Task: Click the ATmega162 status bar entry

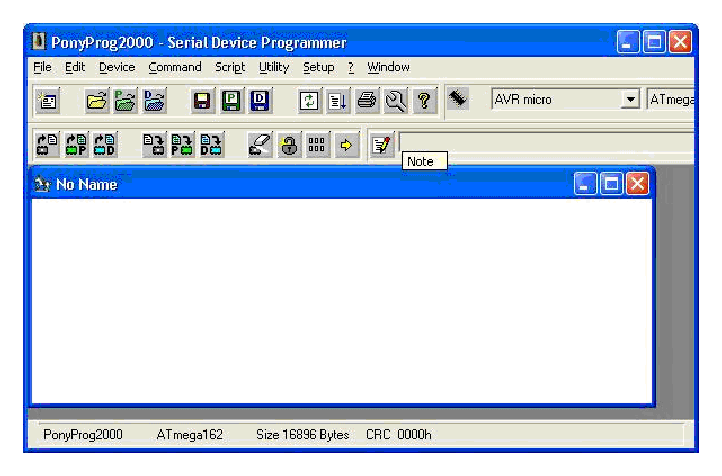Action: coord(189,435)
